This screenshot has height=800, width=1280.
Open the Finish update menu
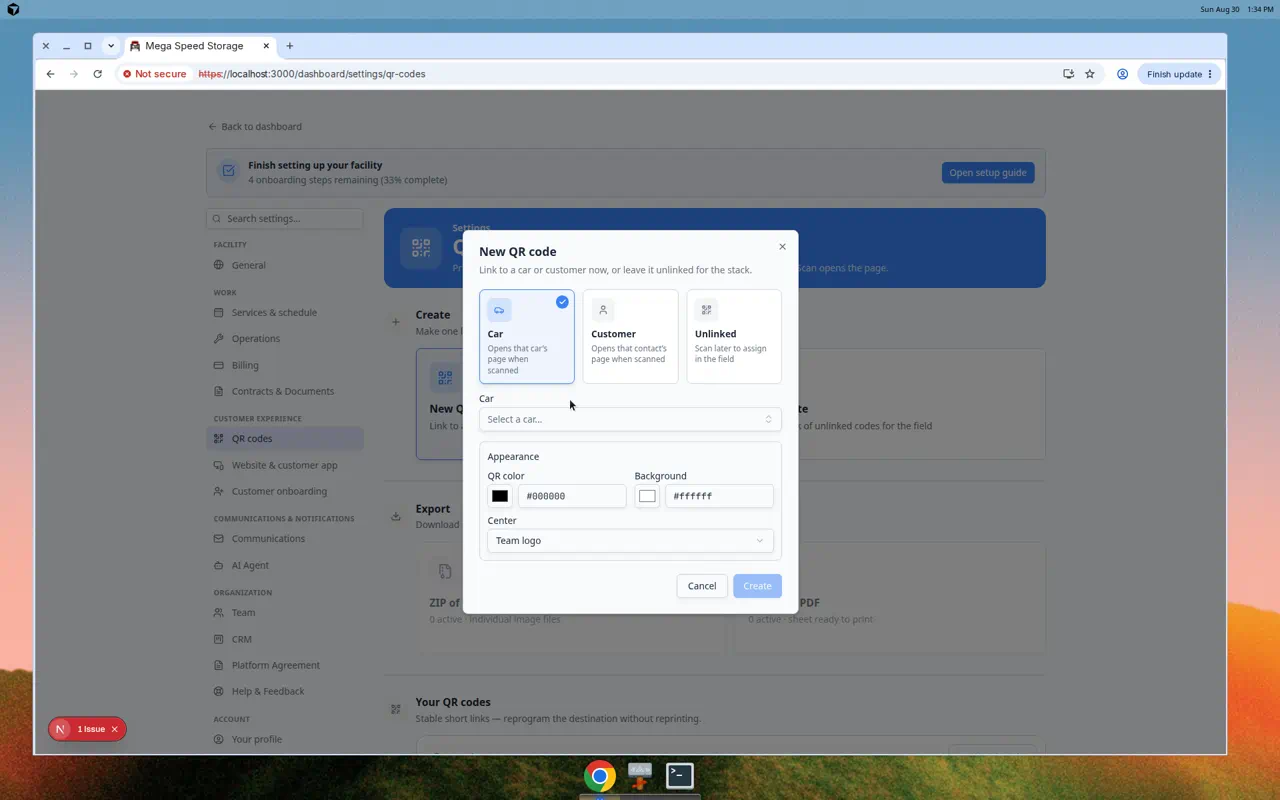tap(1180, 74)
